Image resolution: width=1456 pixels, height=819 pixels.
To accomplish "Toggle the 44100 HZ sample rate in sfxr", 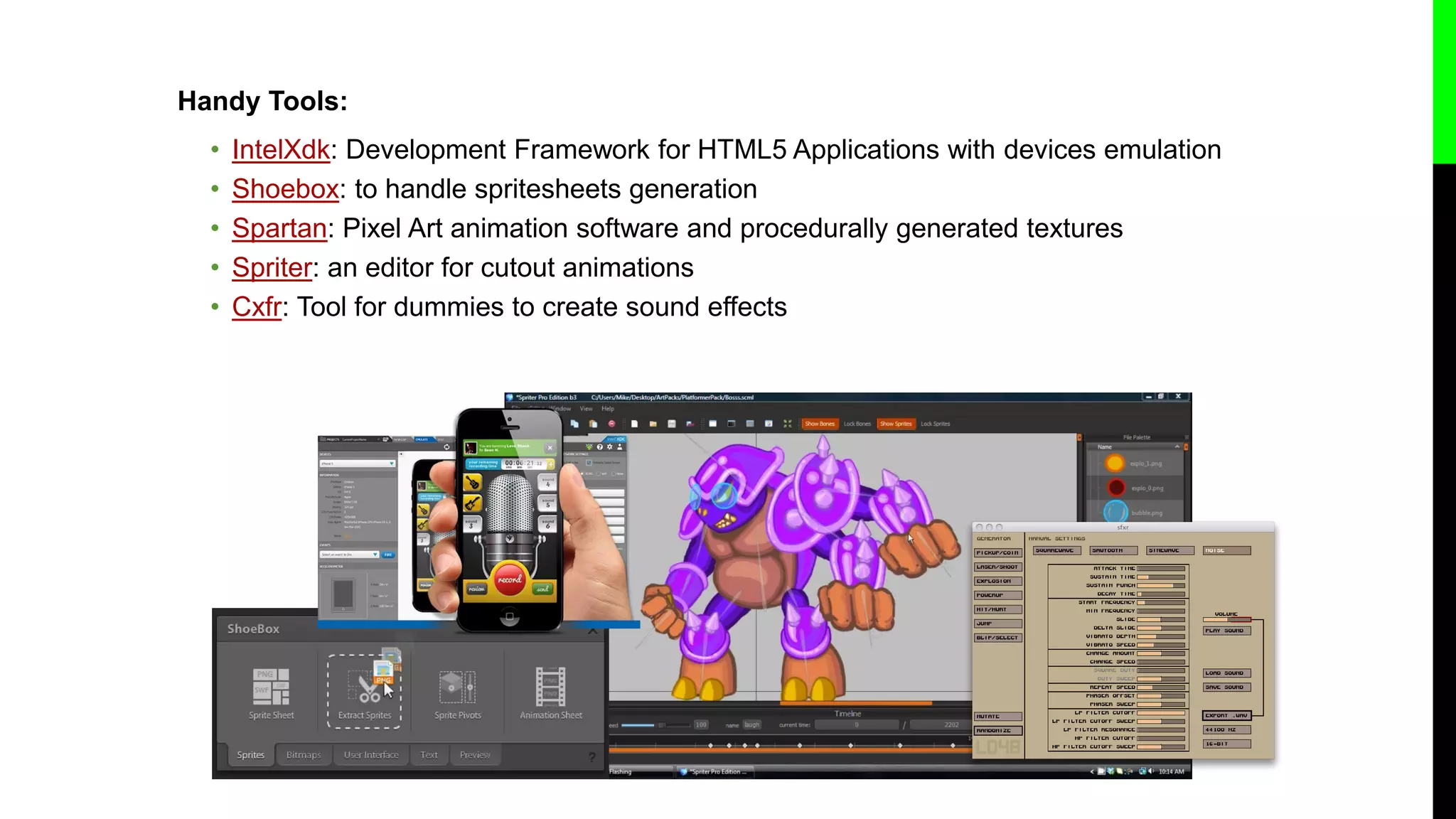I will (1226, 730).
